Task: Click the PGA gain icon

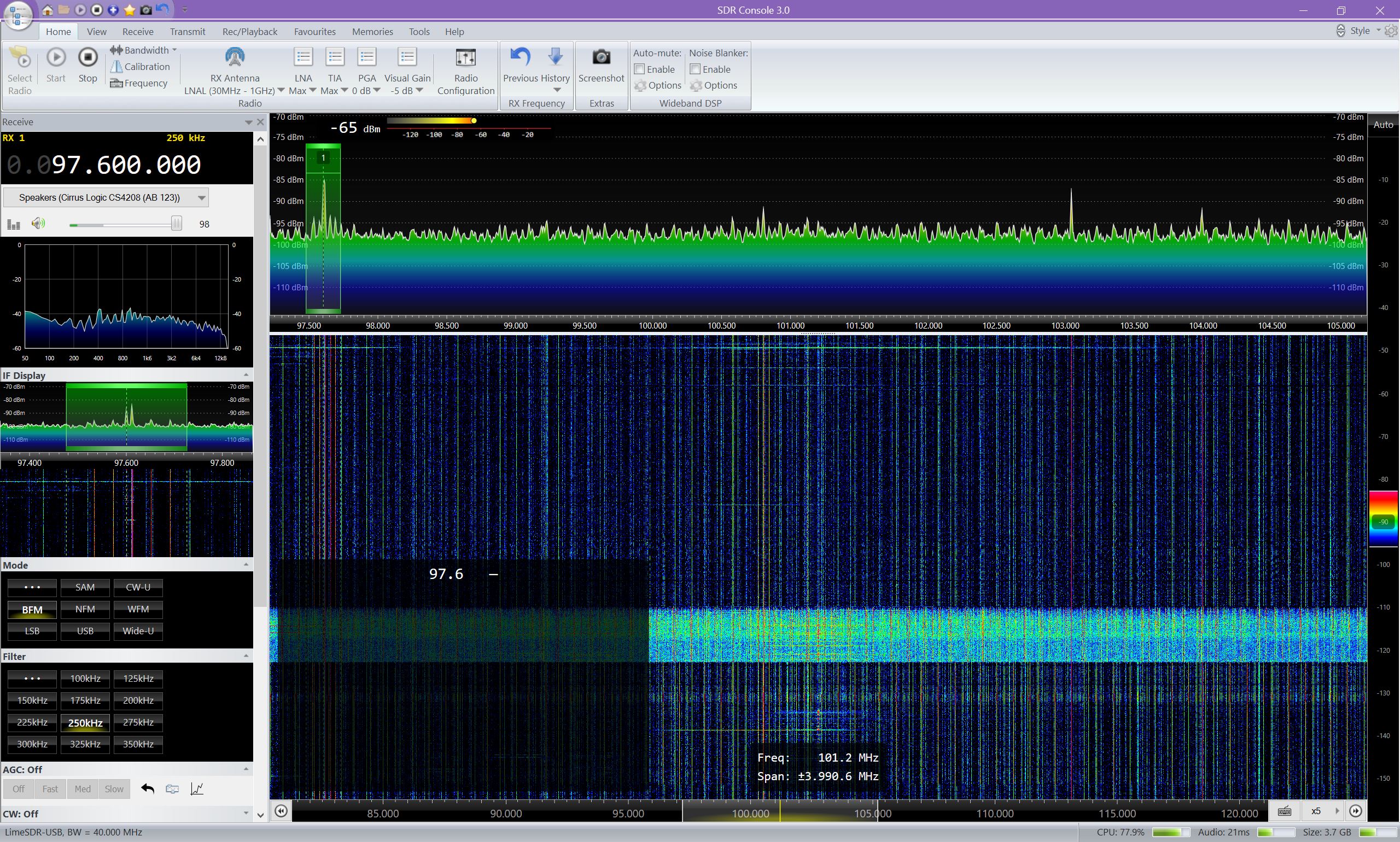Action: [x=366, y=57]
